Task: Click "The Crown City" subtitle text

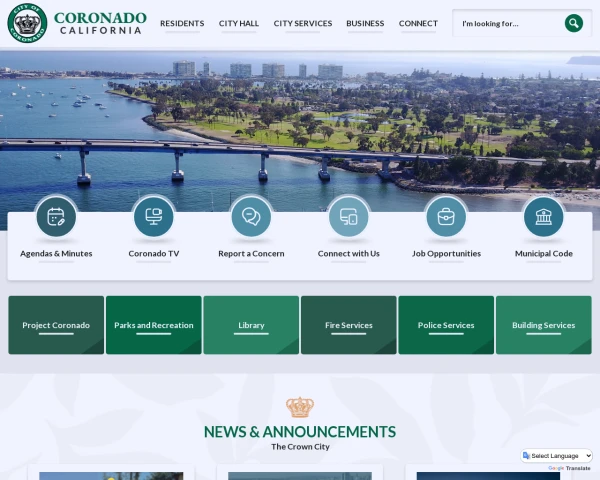Action: point(300,447)
